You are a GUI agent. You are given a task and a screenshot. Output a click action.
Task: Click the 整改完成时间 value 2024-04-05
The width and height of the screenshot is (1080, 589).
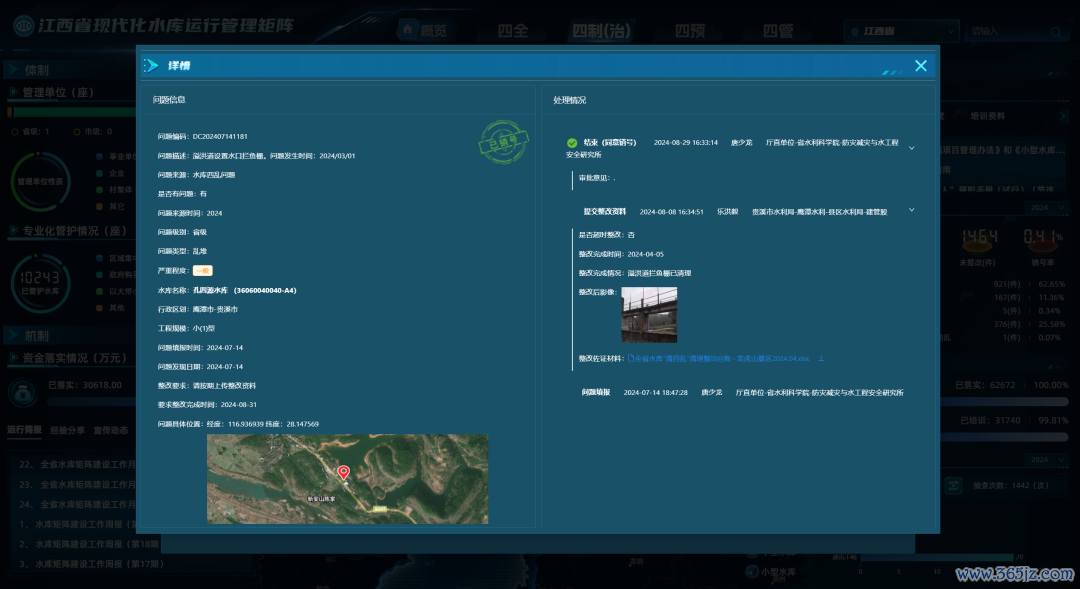645,254
